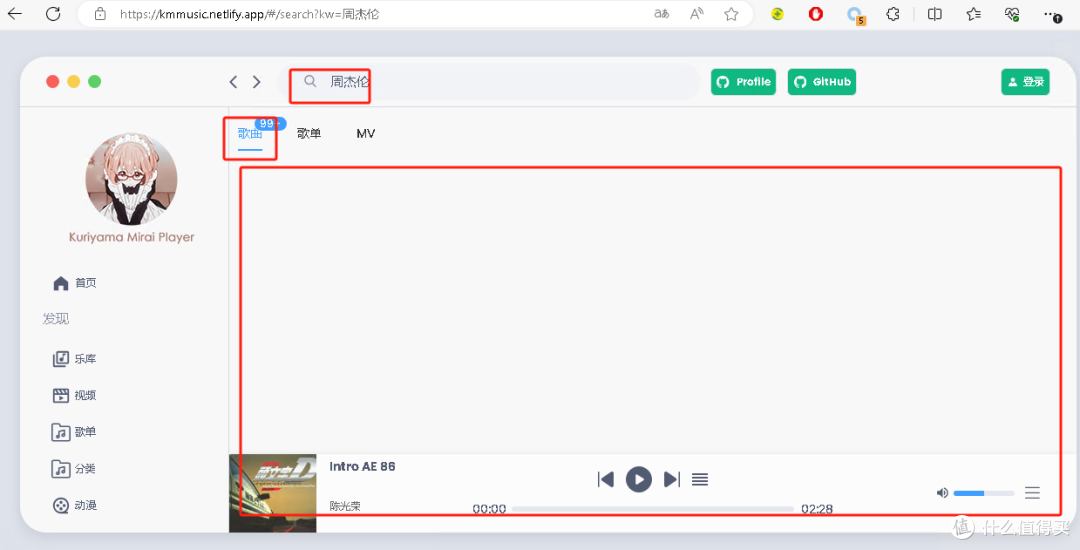Viewport: 1080px width, 550px height.
Task: Open the Profile GitHub button
Action: pos(743,82)
